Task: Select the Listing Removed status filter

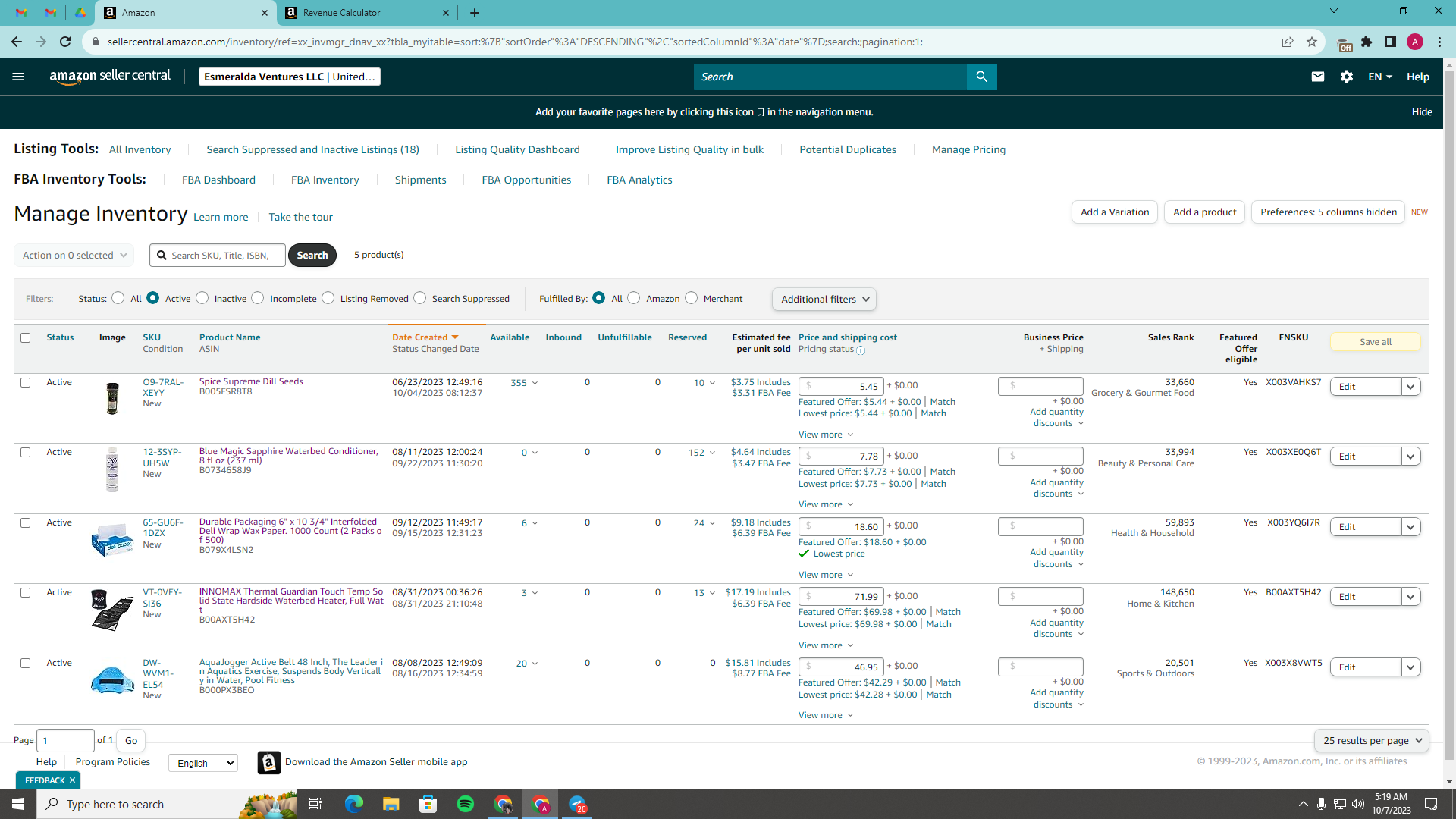Action: point(328,298)
